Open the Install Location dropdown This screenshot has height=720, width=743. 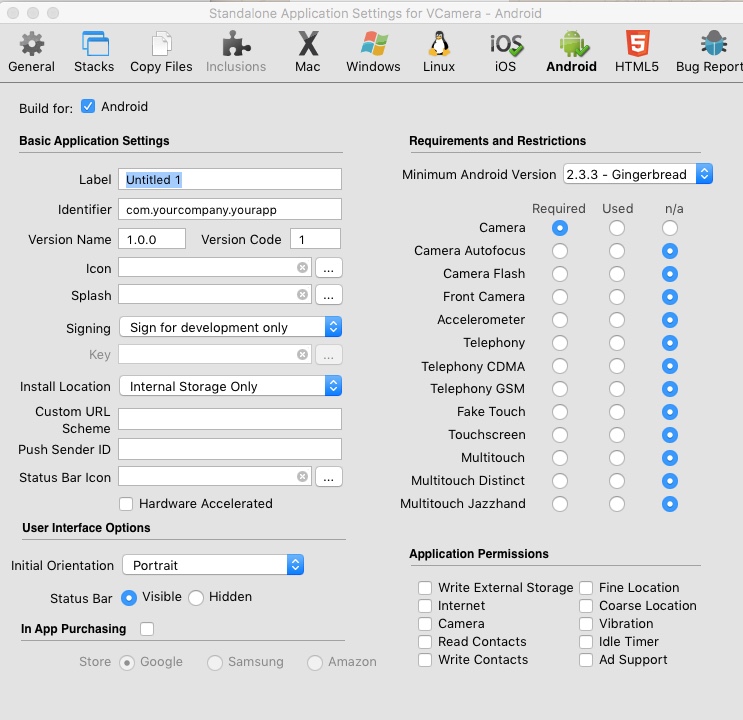pos(230,387)
